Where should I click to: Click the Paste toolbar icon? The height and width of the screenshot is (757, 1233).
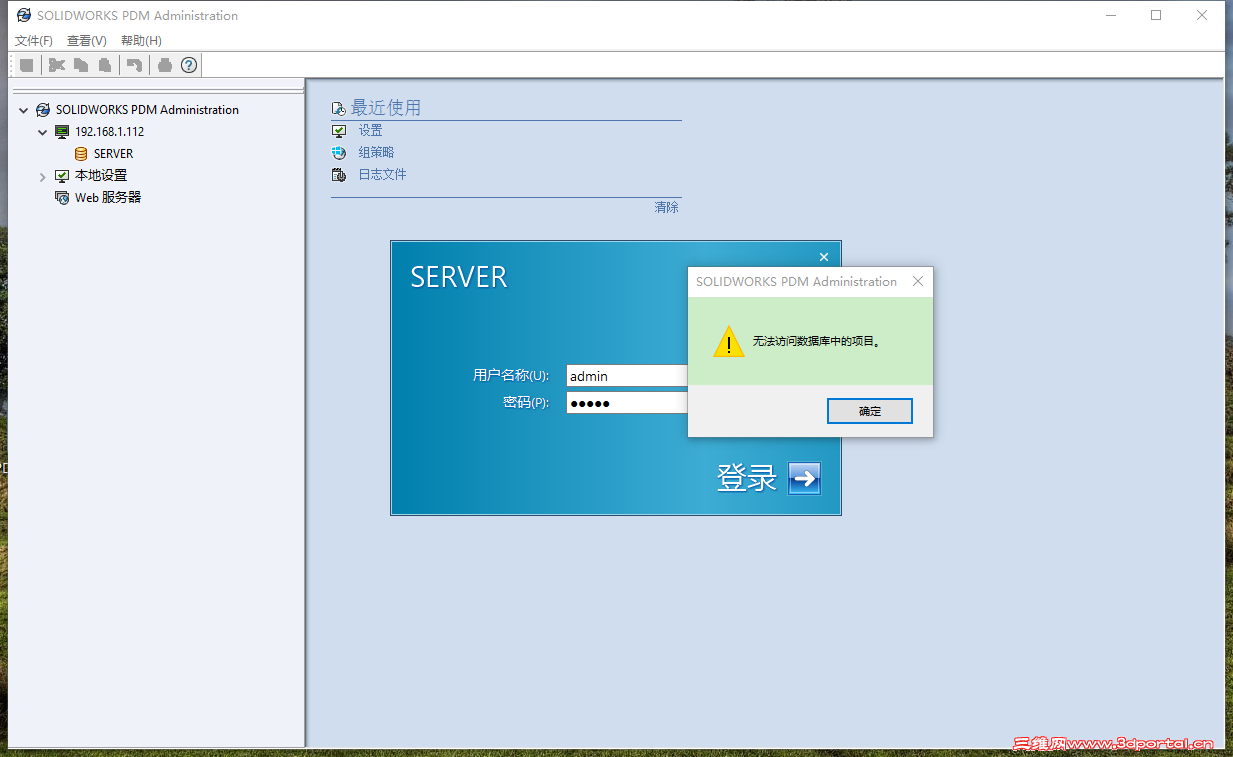pyautogui.click(x=105, y=65)
